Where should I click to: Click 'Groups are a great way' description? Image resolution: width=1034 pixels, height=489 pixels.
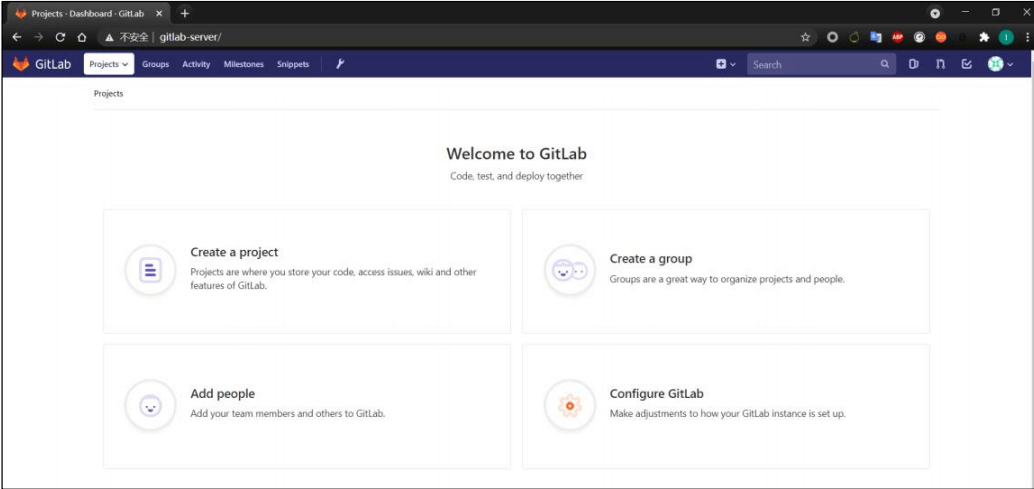(x=727, y=279)
